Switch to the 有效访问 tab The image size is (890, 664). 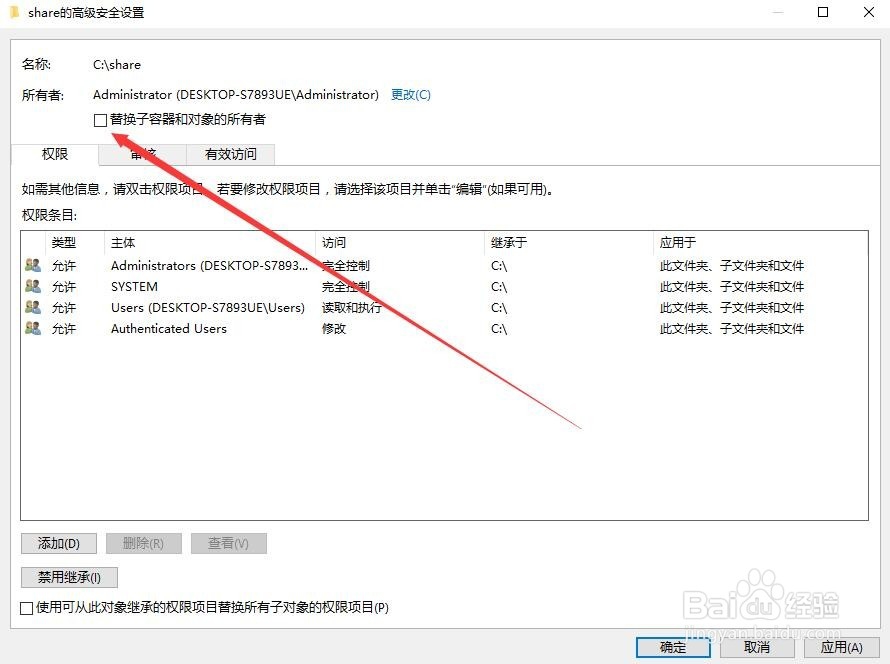[231, 154]
